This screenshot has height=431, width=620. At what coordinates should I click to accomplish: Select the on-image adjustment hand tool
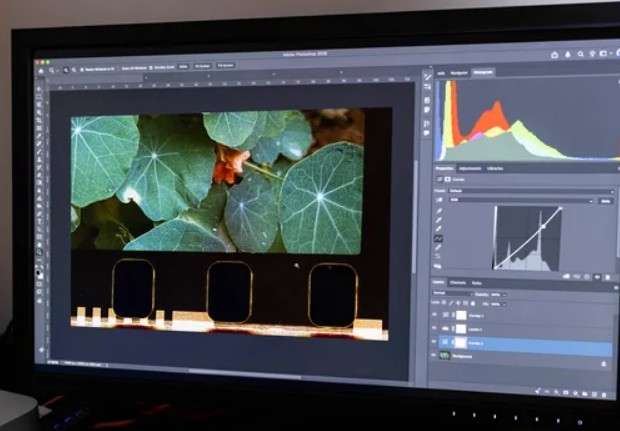439,200
